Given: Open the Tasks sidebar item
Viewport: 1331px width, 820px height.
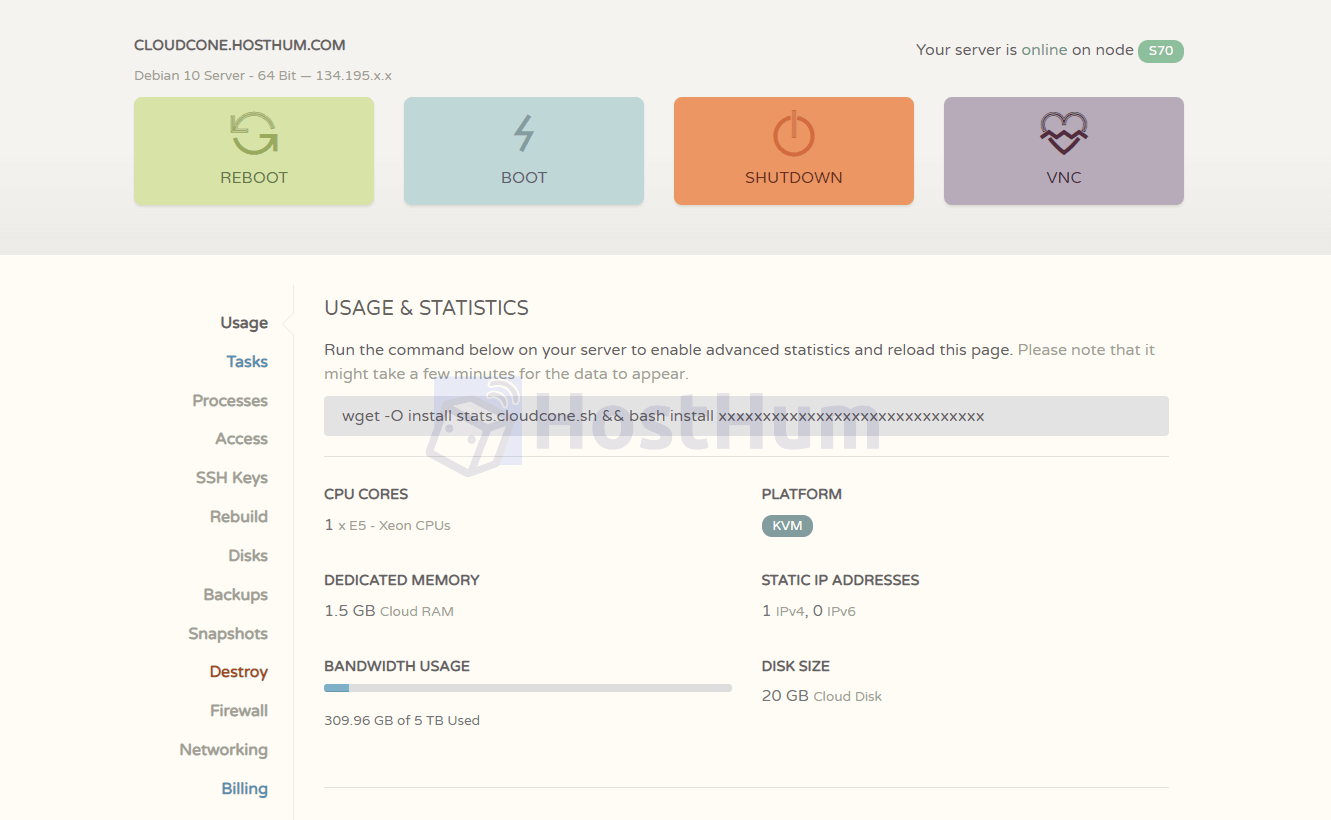Looking at the screenshot, I should pos(247,362).
